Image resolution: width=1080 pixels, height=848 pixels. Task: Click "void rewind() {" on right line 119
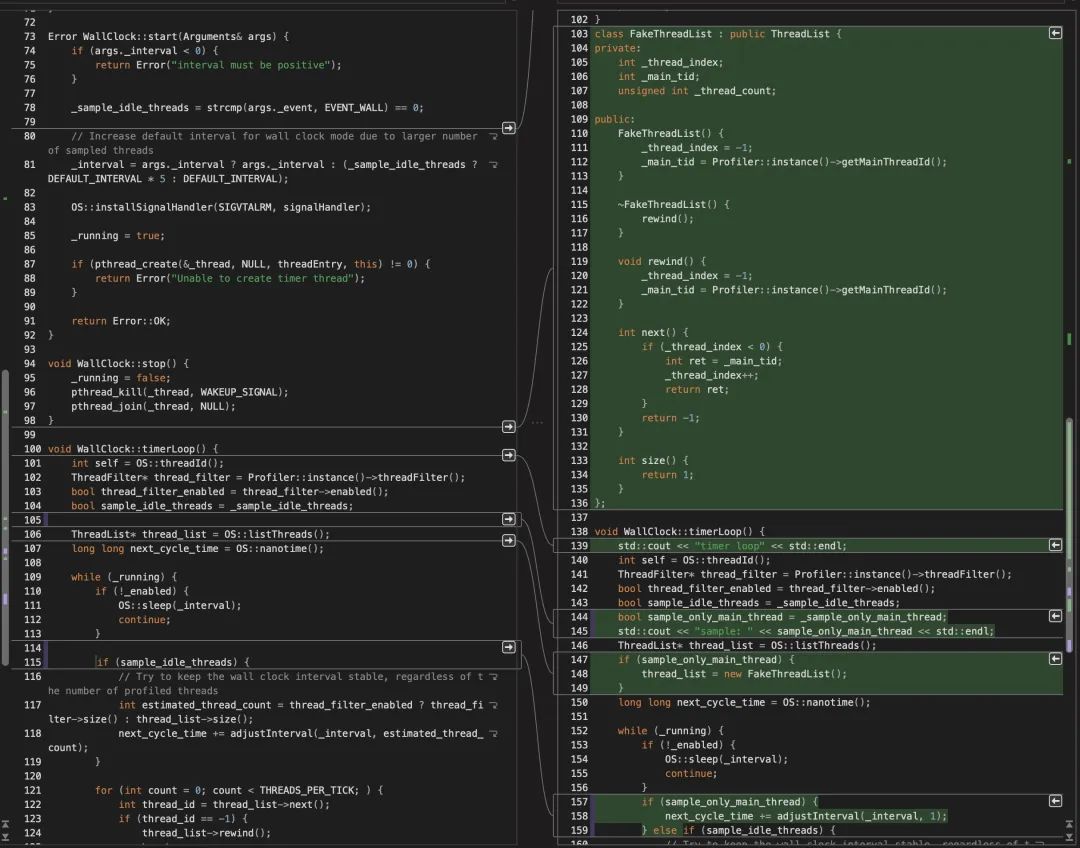tap(661, 262)
